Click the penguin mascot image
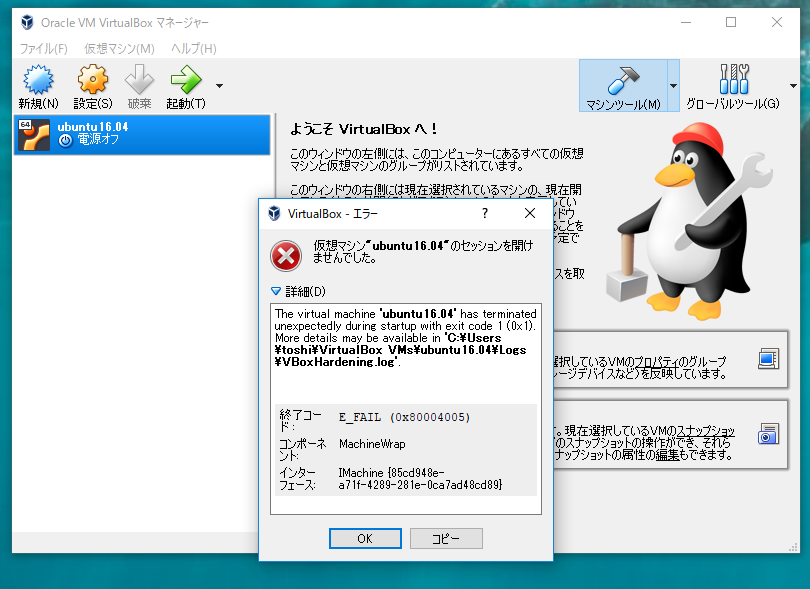810x589 pixels. (x=690, y=222)
